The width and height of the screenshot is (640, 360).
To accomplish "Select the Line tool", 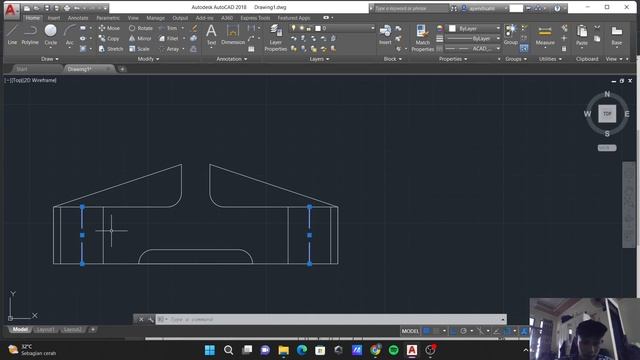I will coord(12,34).
